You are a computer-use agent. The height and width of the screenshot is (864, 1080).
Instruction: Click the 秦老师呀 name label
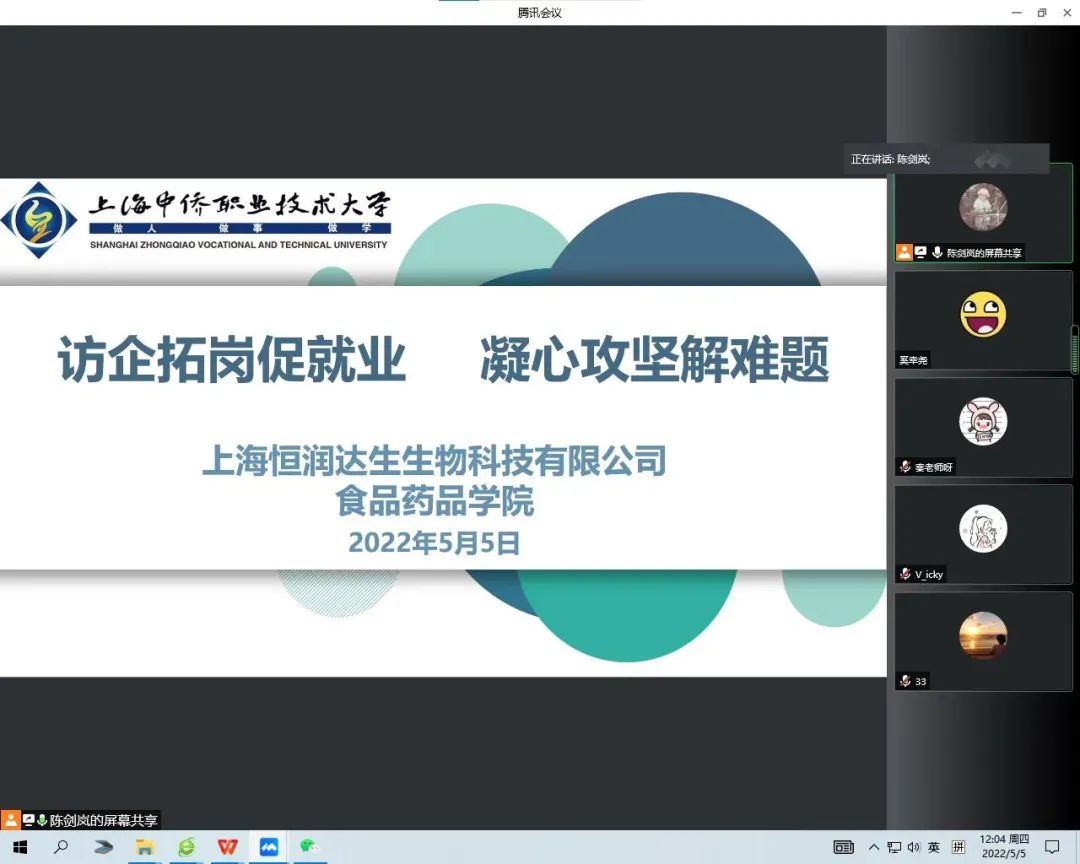pyautogui.click(x=934, y=467)
